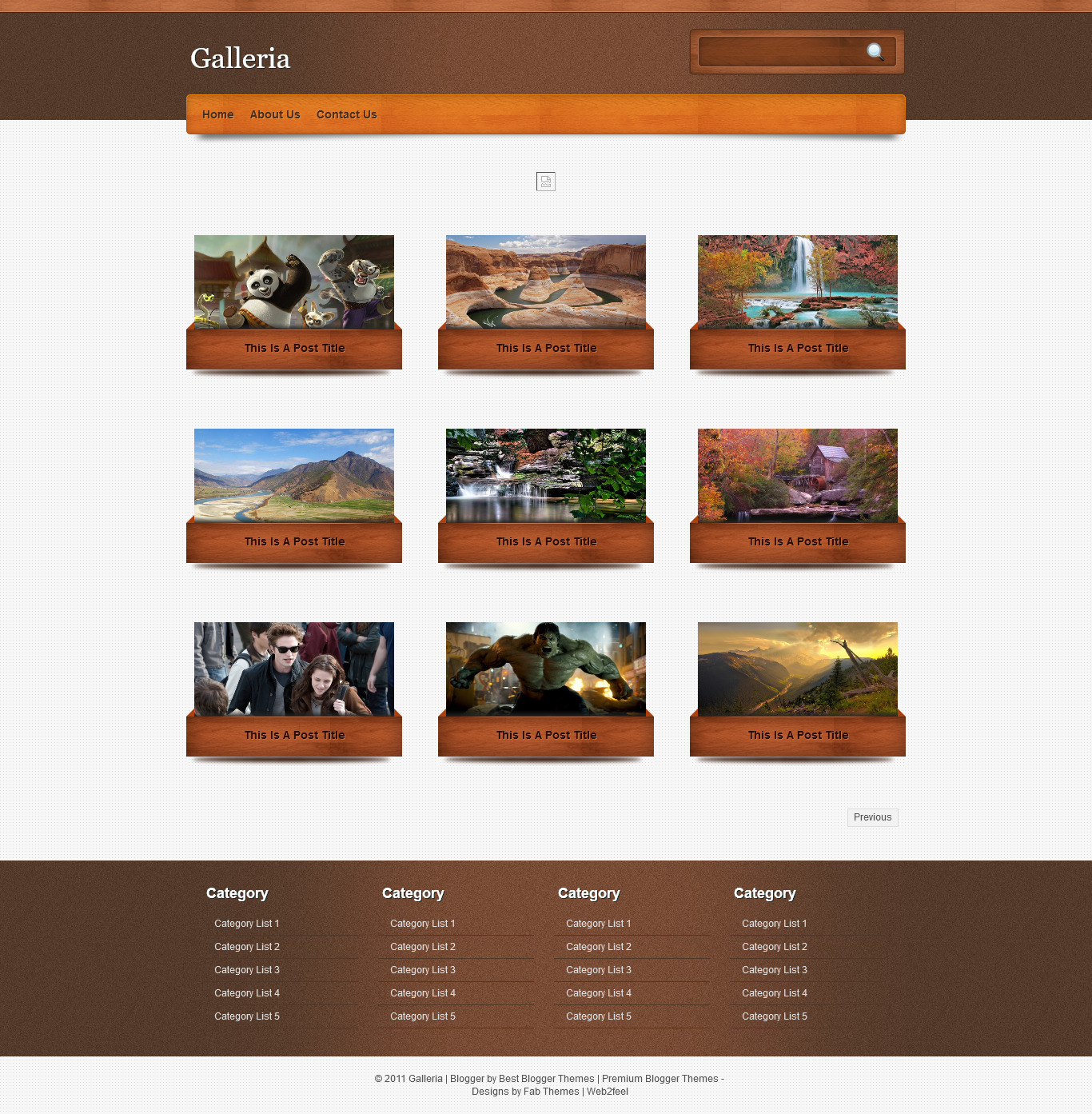Open the Fab Themes footer link
This screenshot has width=1092, height=1114.
coord(552,1092)
